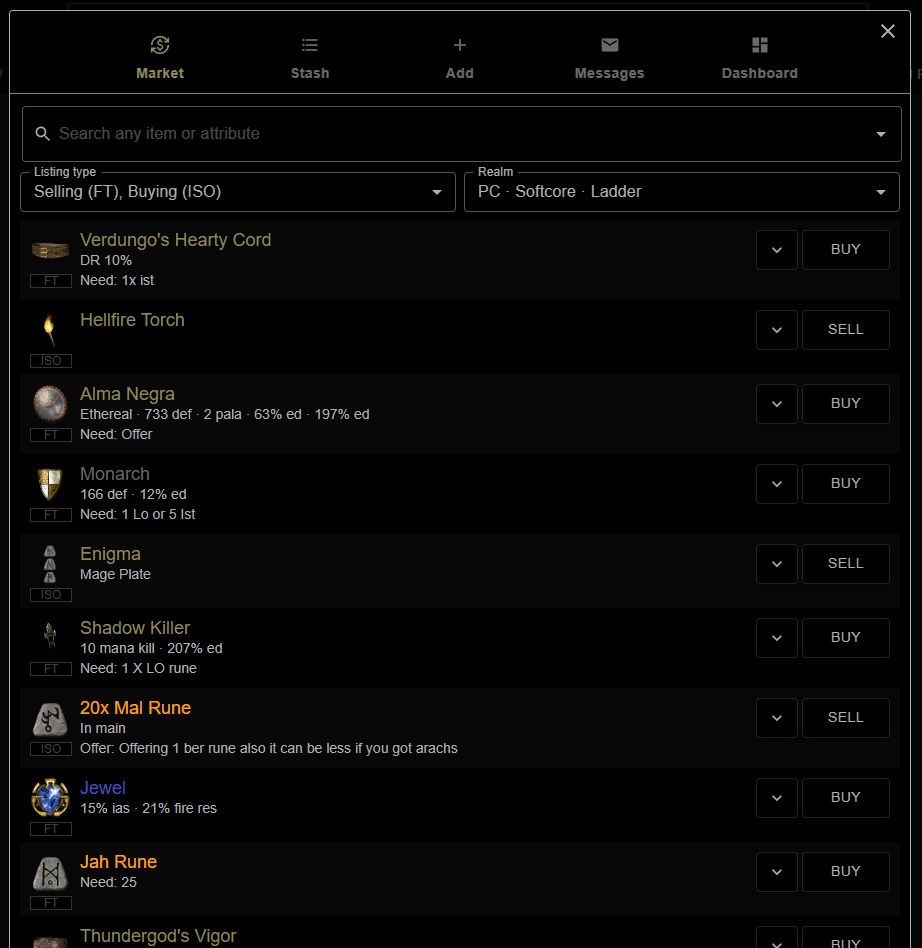Open the Realm selection dropdown

coord(681,191)
